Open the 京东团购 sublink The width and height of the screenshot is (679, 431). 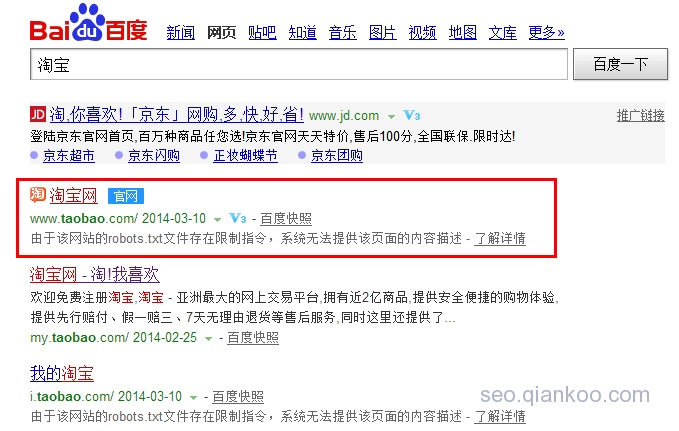click(337, 156)
